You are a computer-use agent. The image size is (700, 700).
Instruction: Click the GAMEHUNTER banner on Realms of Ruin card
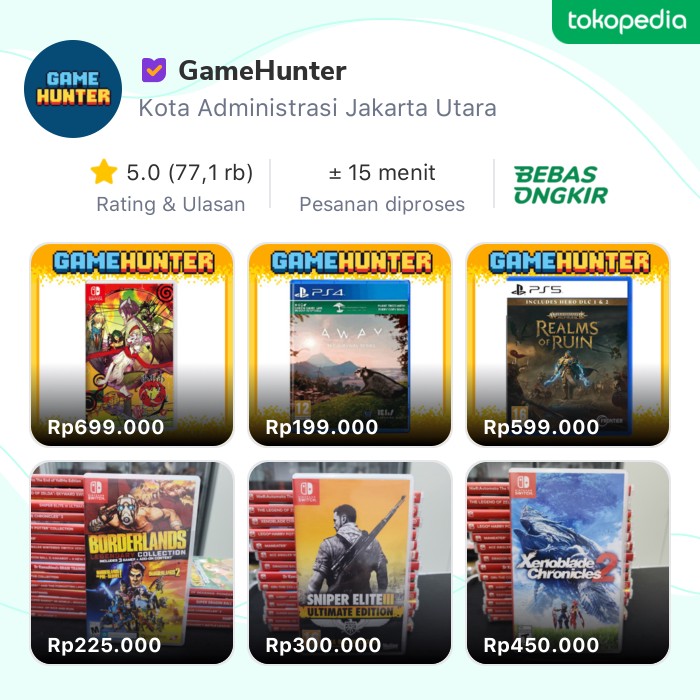pos(569,262)
